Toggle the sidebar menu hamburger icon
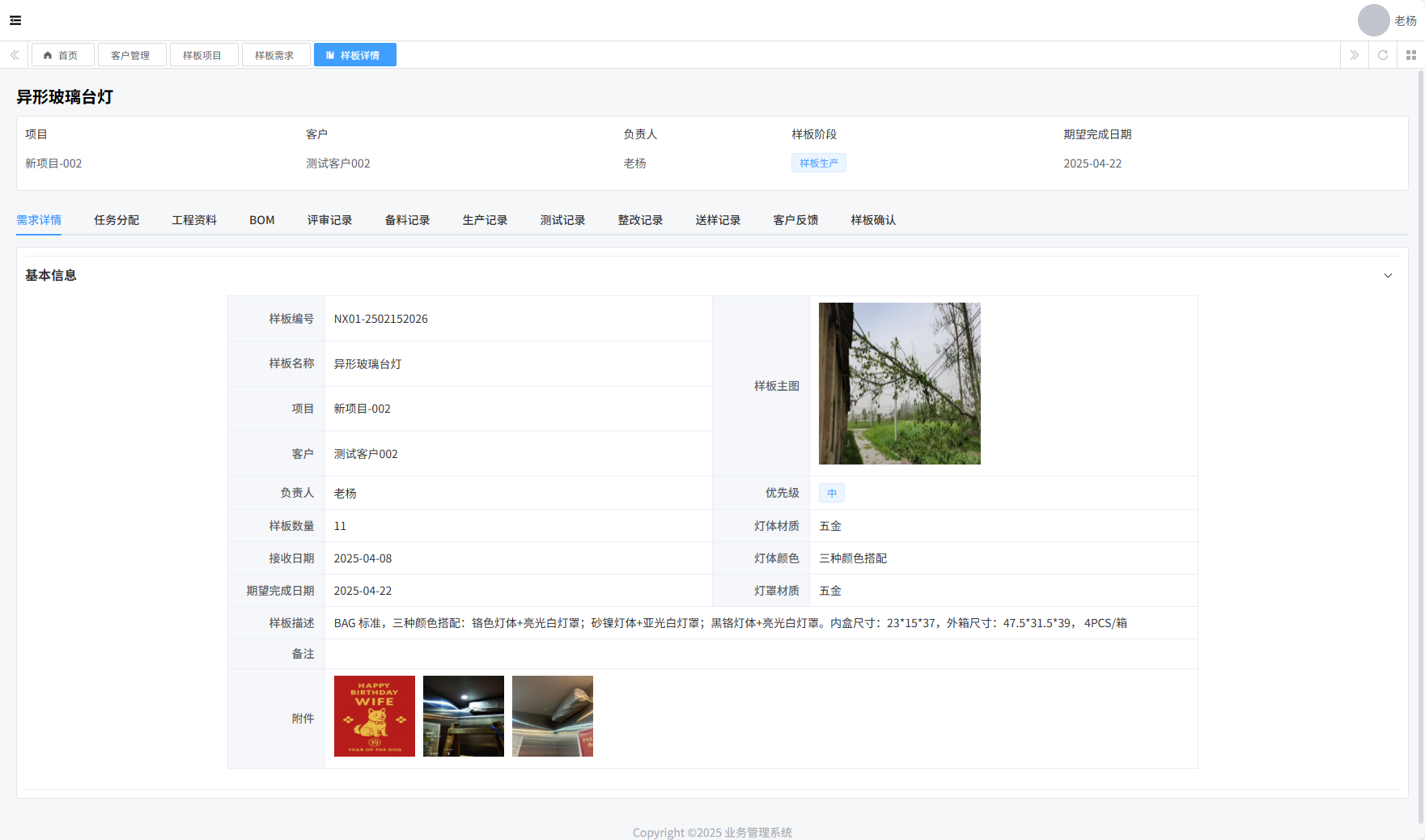The image size is (1425, 840). pos(15,20)
